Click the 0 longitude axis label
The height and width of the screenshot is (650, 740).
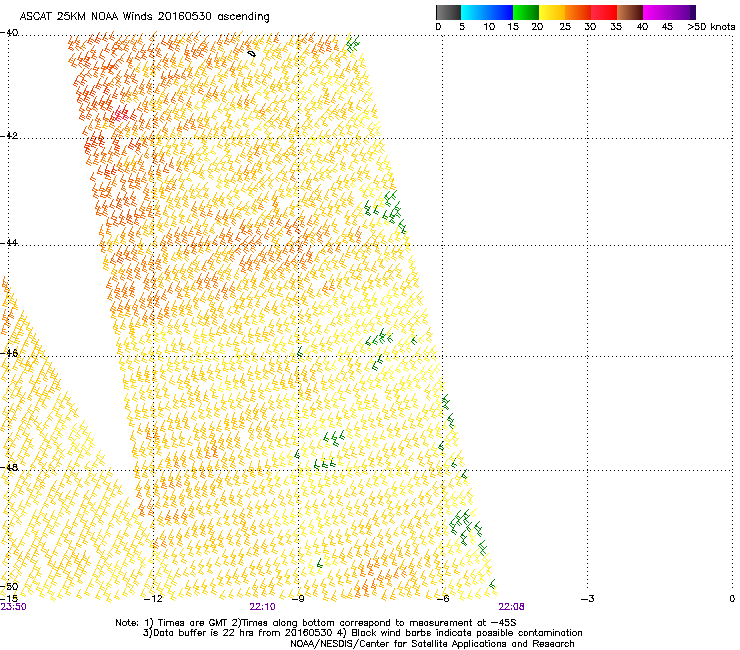[732, 599]
